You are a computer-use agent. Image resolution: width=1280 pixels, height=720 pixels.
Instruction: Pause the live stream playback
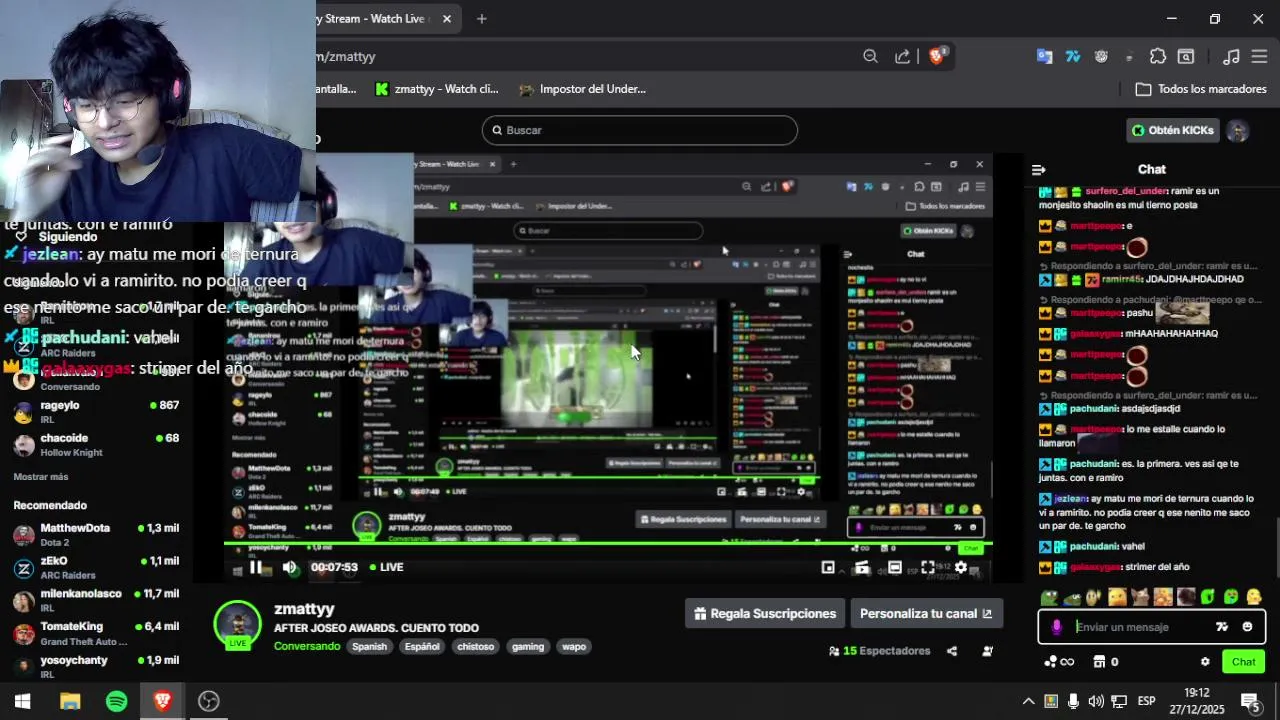(x=256, y=567)
